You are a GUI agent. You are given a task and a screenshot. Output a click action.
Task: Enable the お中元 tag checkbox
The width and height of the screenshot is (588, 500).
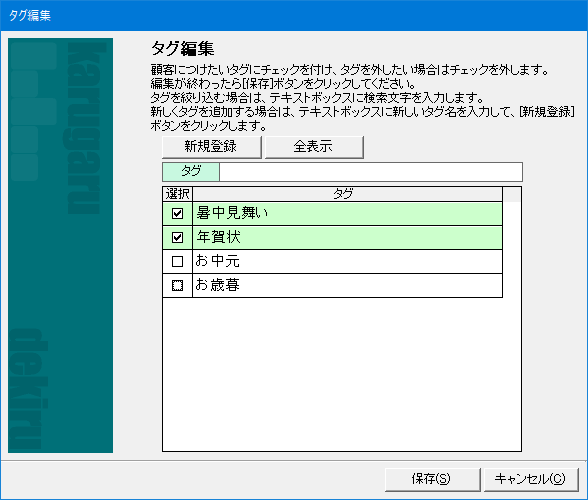[177, 261]
